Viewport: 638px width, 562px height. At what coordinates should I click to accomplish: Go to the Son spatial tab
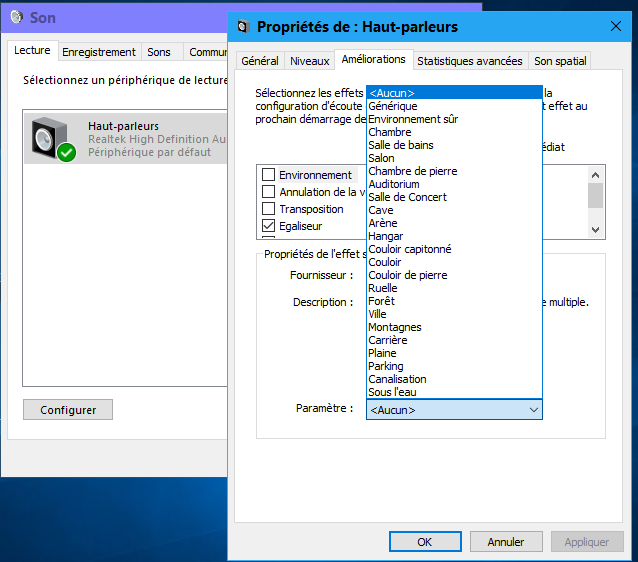560,61
